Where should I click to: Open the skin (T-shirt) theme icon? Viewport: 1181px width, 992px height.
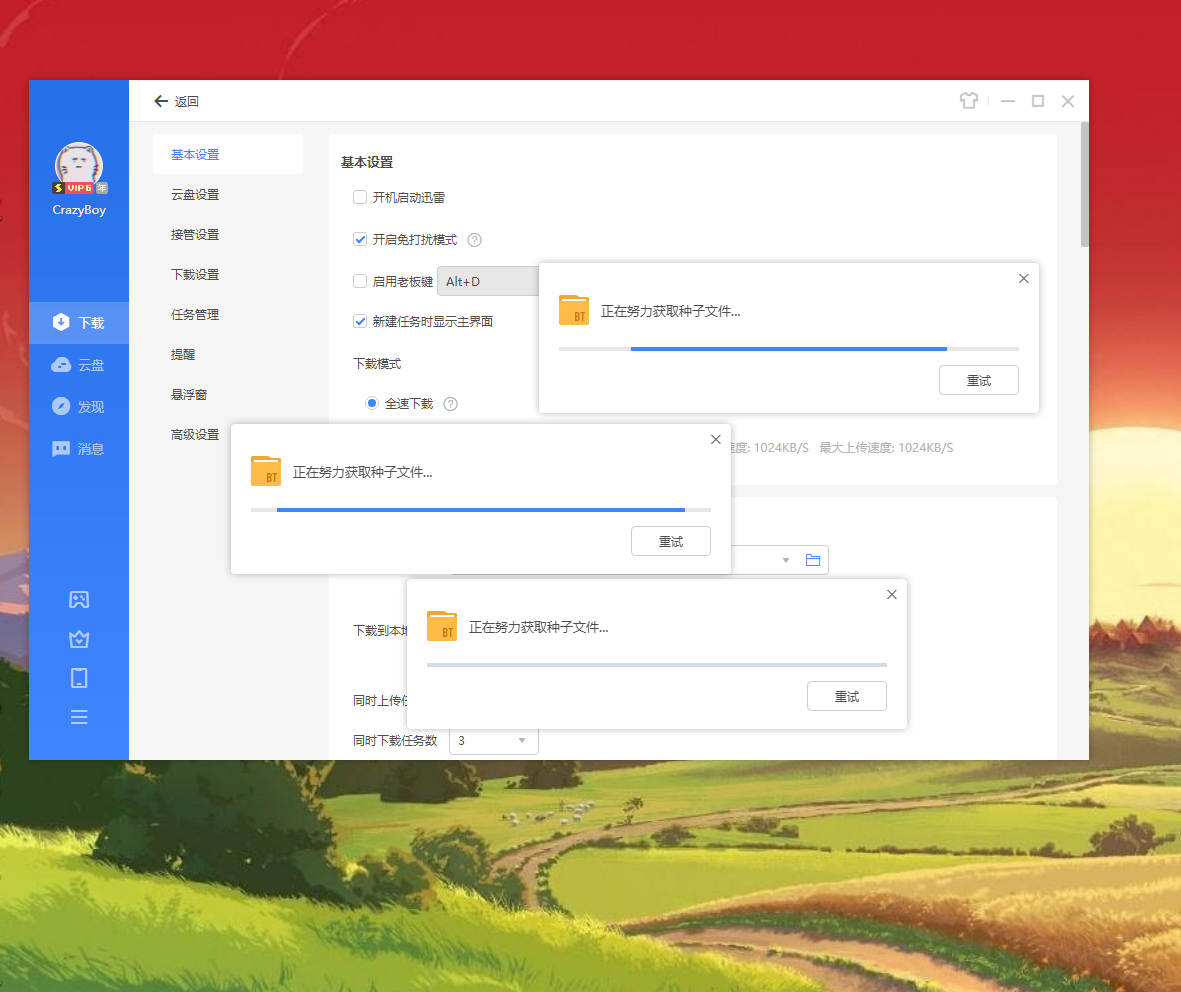[968, 101]
